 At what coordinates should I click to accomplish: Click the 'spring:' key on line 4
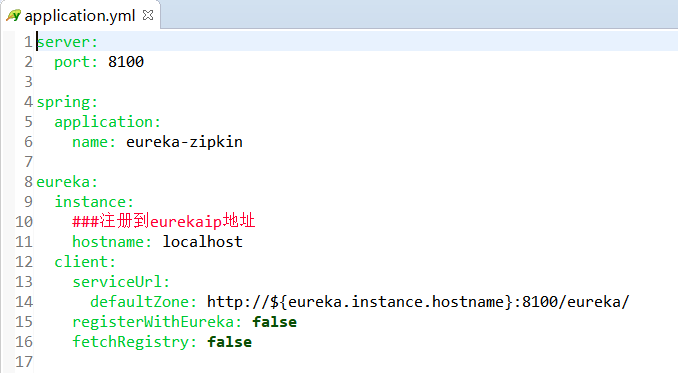(x=67, y=102)
